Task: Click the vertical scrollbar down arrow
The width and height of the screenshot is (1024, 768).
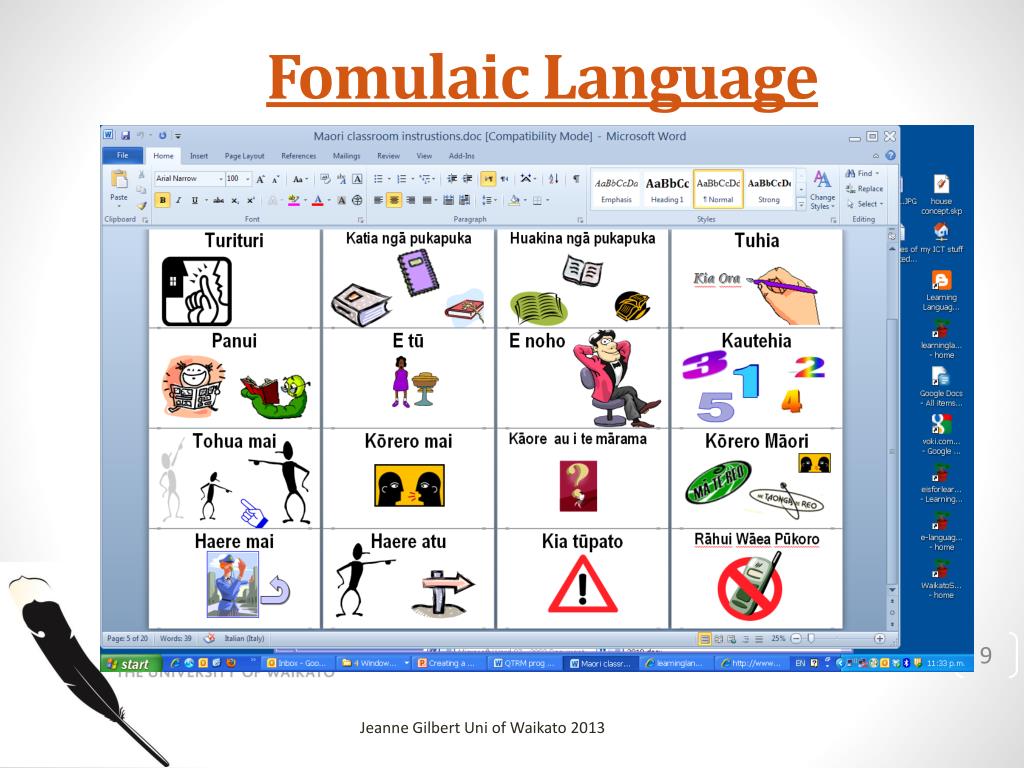Action: pos(892,589)
